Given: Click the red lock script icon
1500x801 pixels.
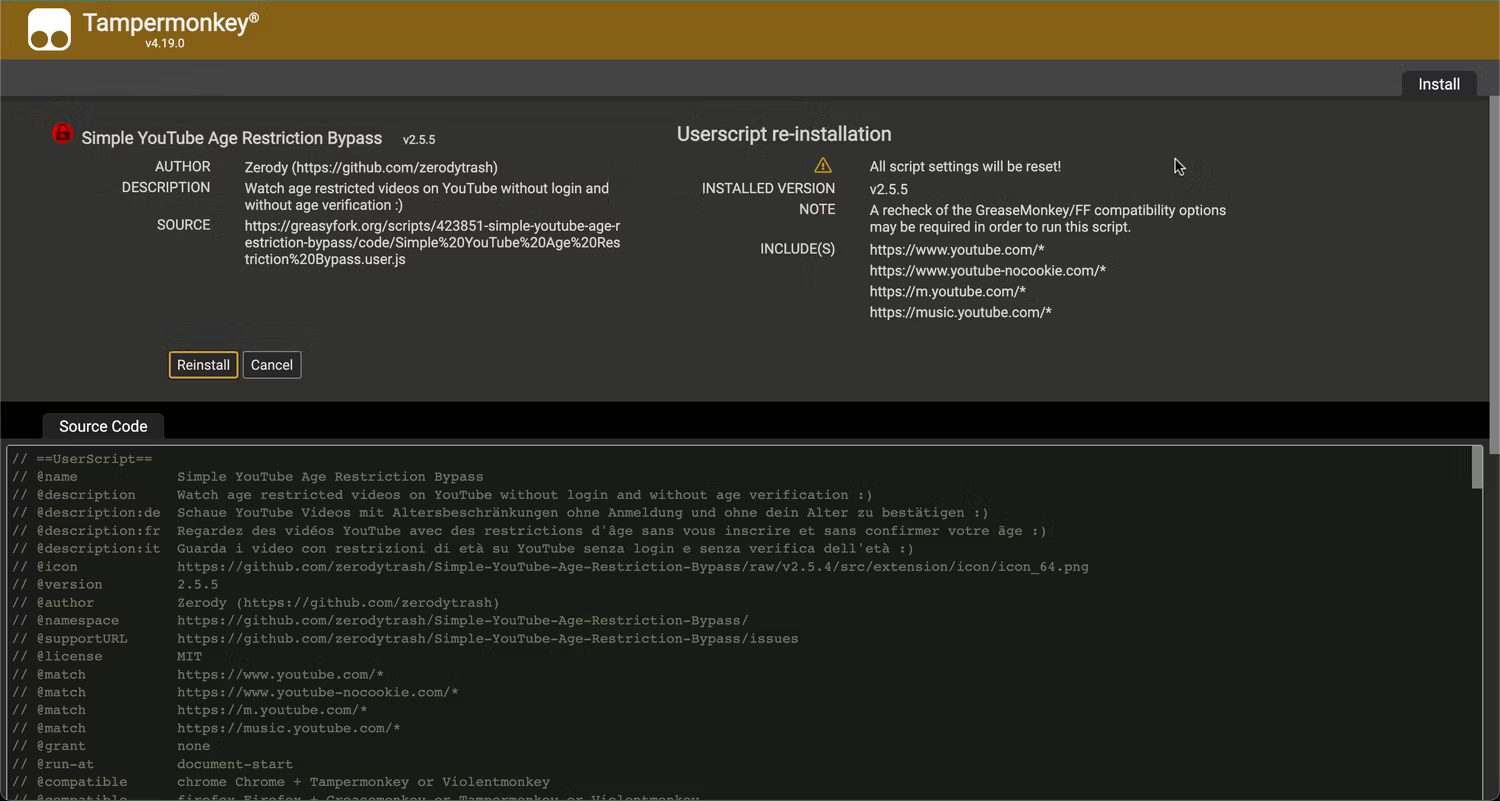Looking at the screenshot, I should 62,133.
